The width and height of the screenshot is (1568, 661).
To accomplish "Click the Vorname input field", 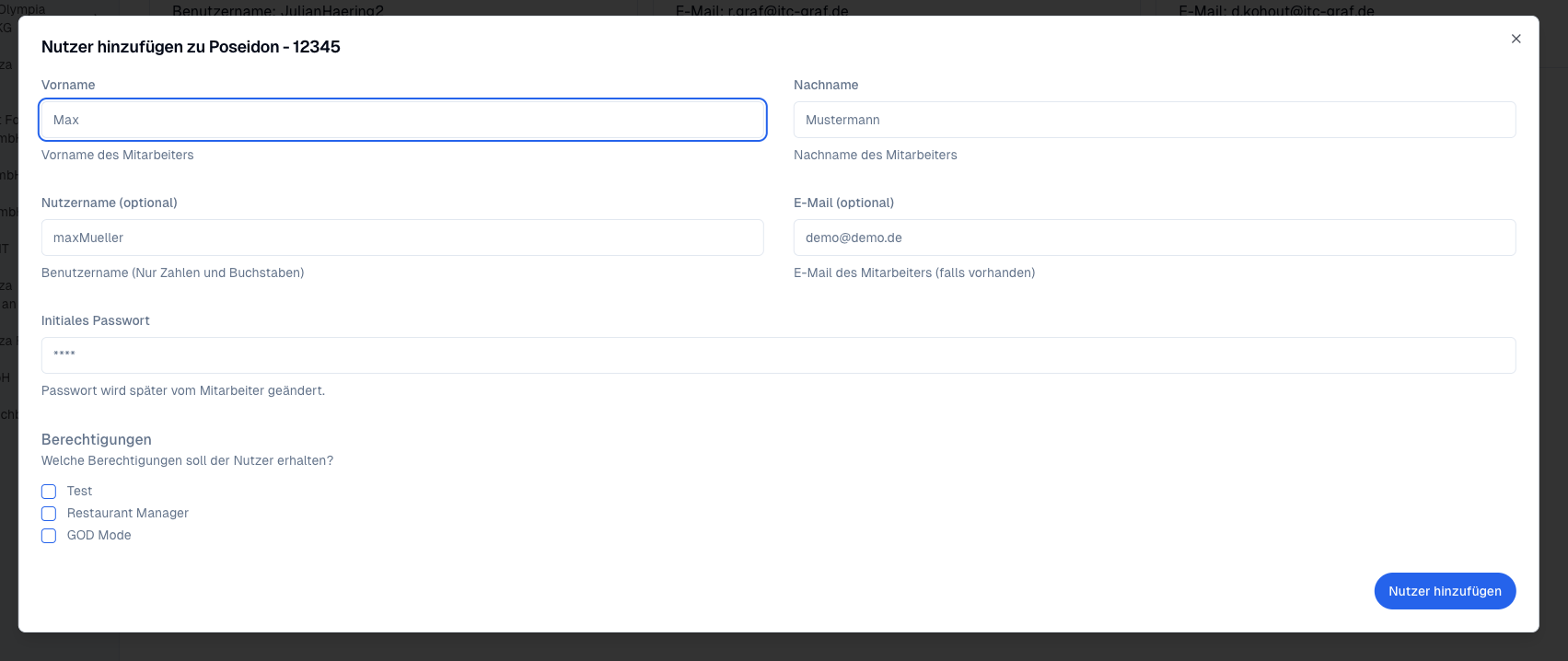I will coord(402,120).
